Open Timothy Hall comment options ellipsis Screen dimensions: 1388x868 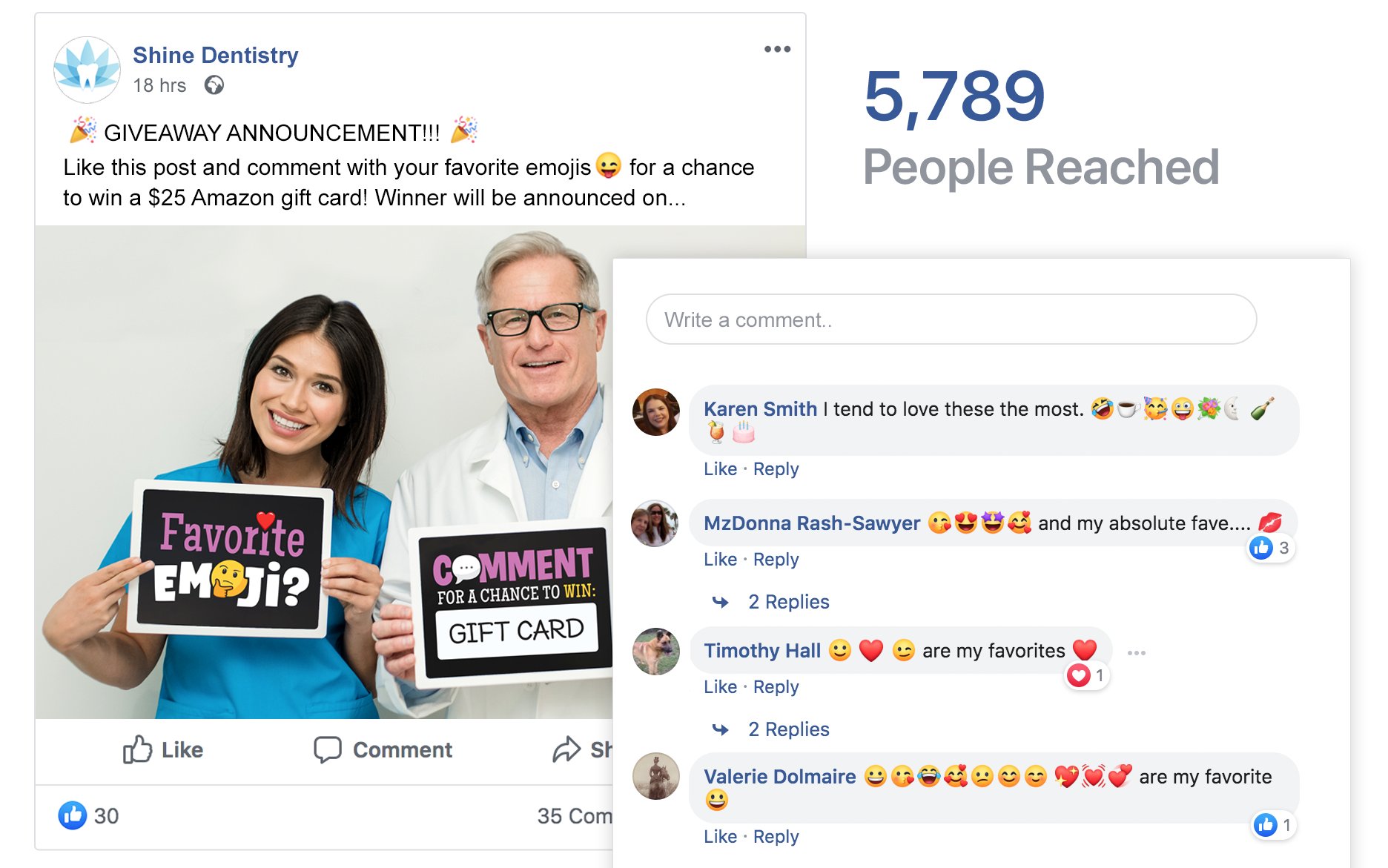pos(1136,653)
